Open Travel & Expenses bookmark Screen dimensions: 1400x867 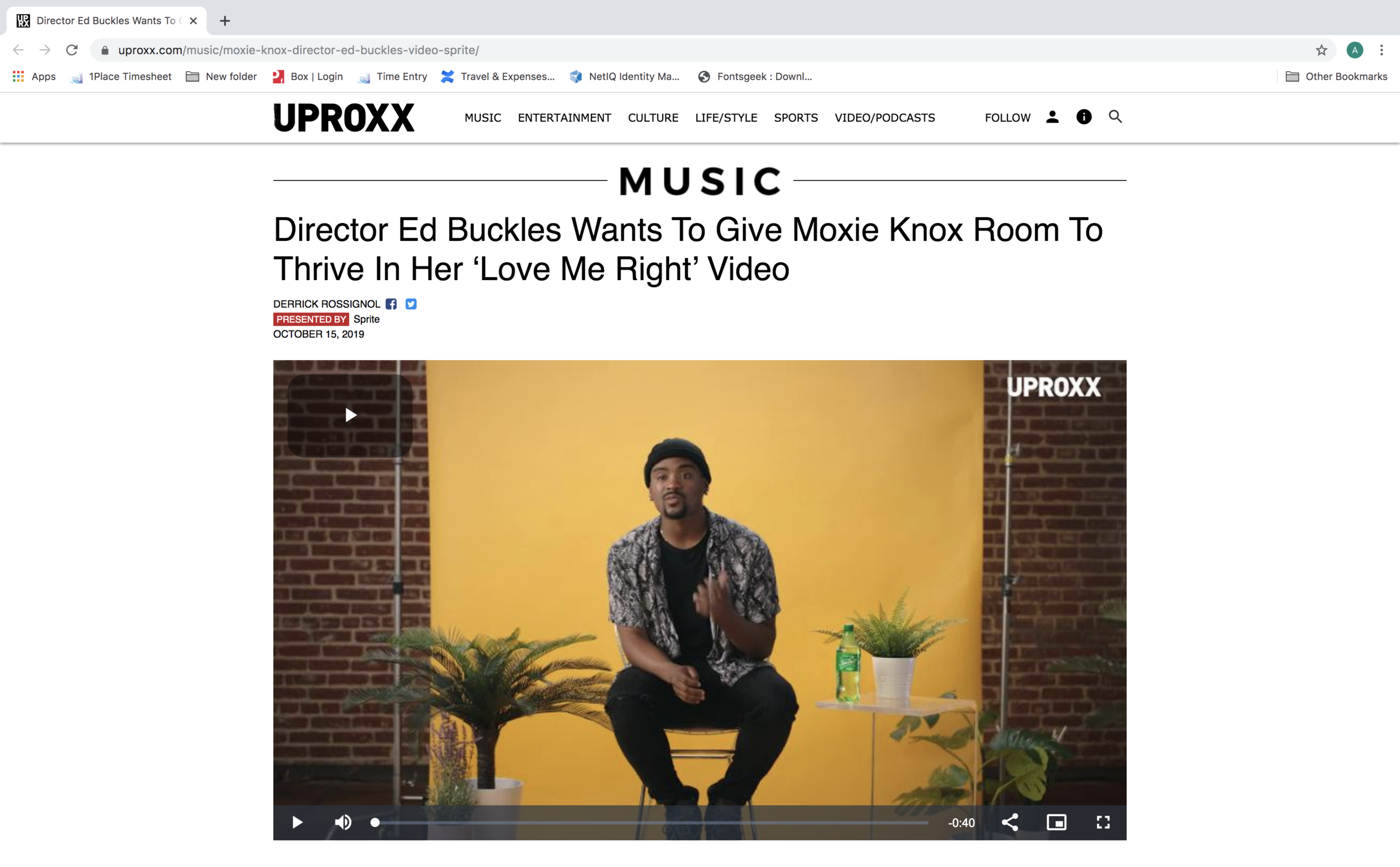[498, 77]
